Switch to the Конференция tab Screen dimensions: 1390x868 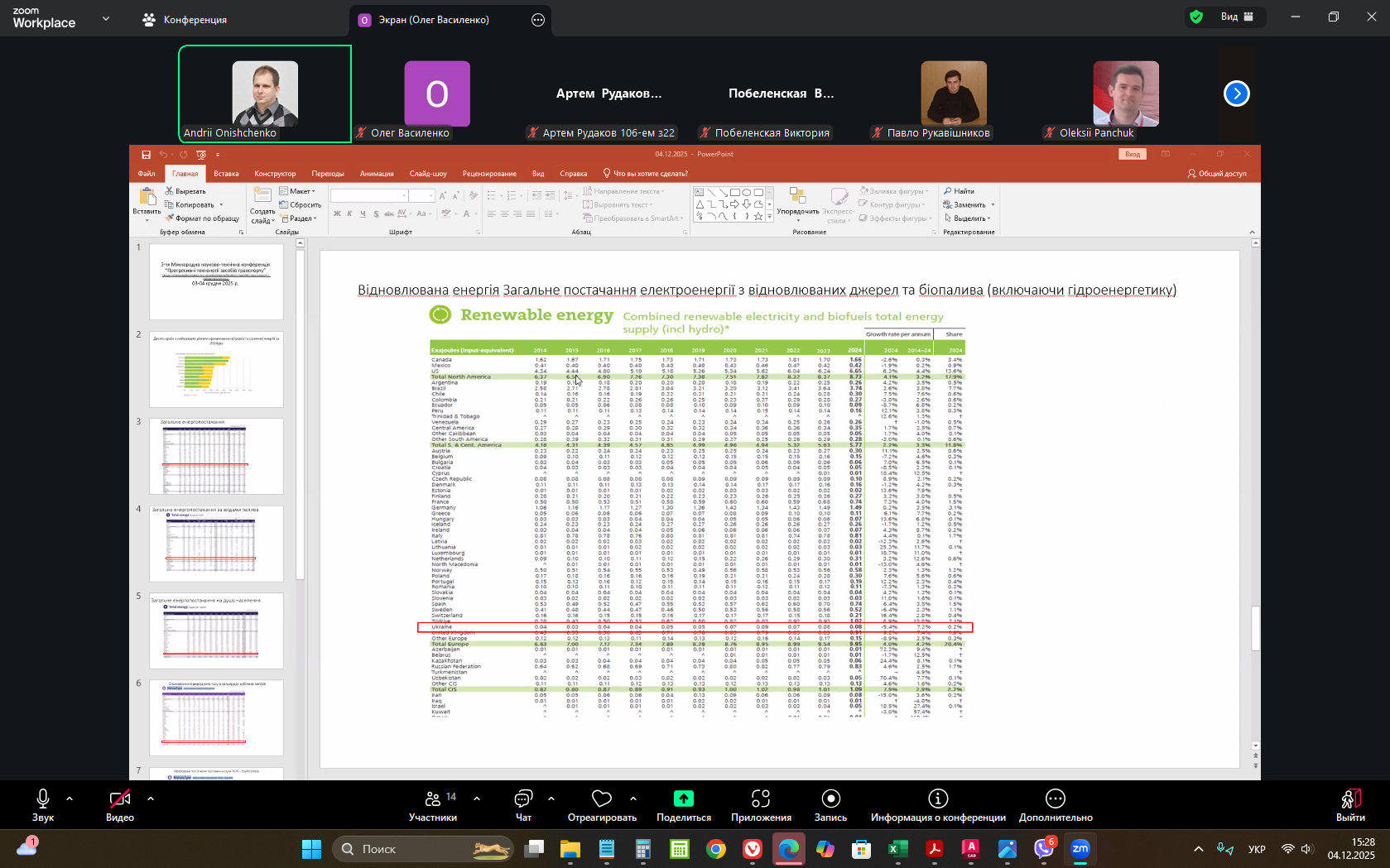[185, 20]
